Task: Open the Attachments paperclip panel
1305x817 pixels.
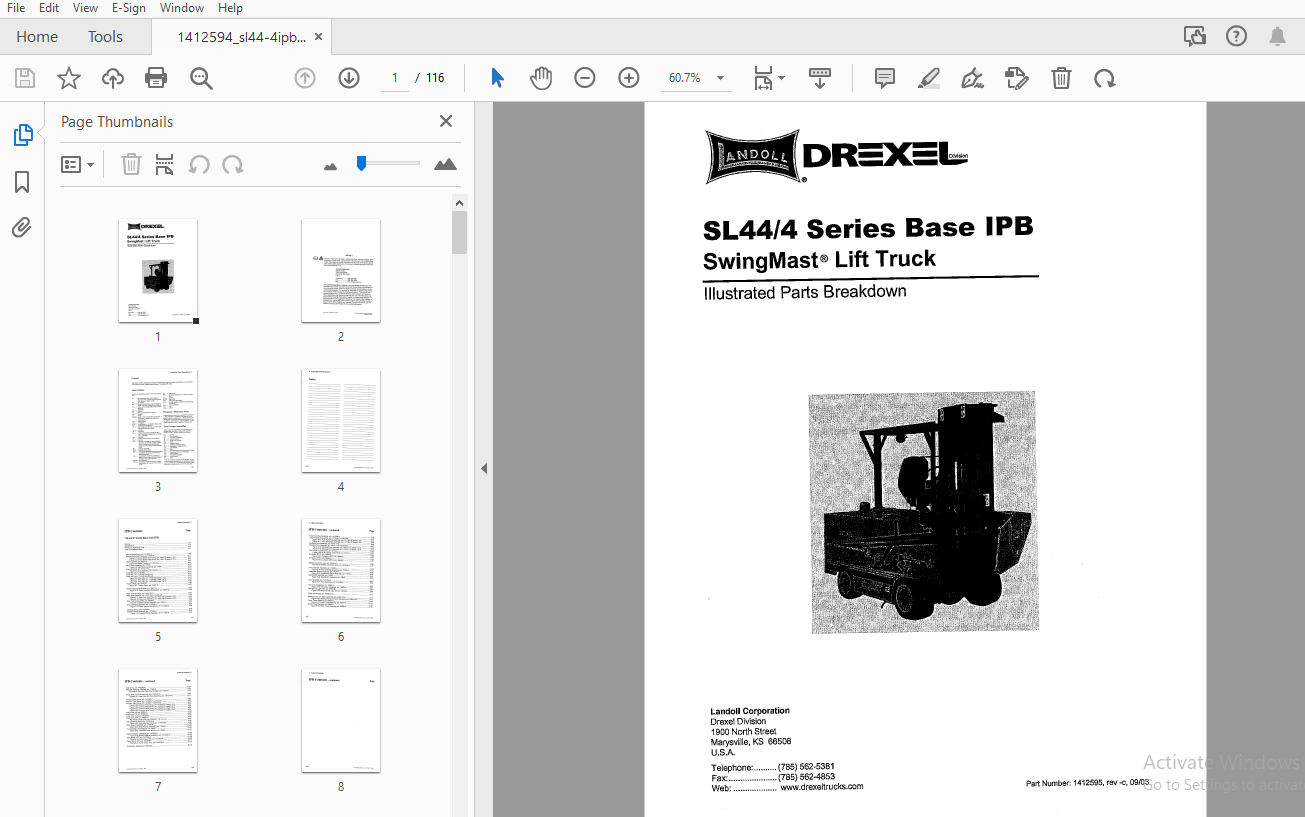Action: point(22,228)
